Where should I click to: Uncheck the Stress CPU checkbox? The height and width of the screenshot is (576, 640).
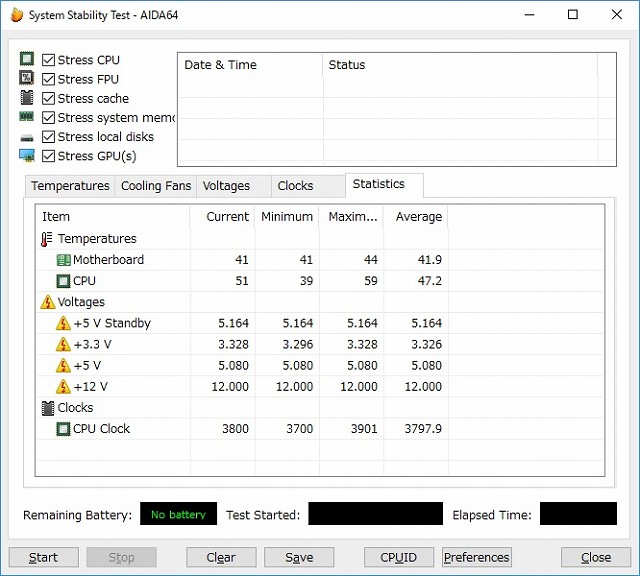click(x=48, y=60)
